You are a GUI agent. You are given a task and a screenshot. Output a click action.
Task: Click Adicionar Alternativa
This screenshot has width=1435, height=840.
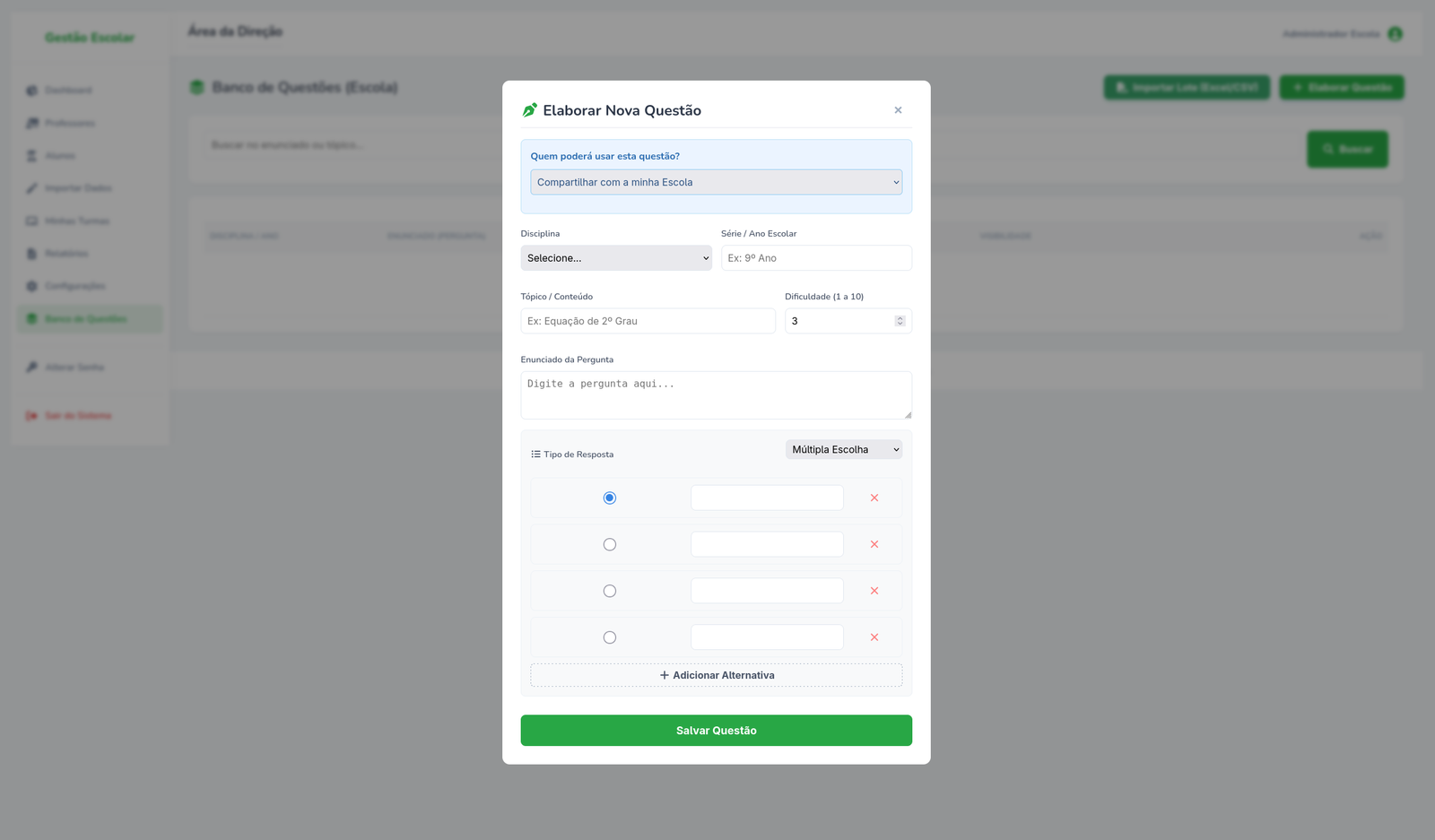[x=716, y=675]
